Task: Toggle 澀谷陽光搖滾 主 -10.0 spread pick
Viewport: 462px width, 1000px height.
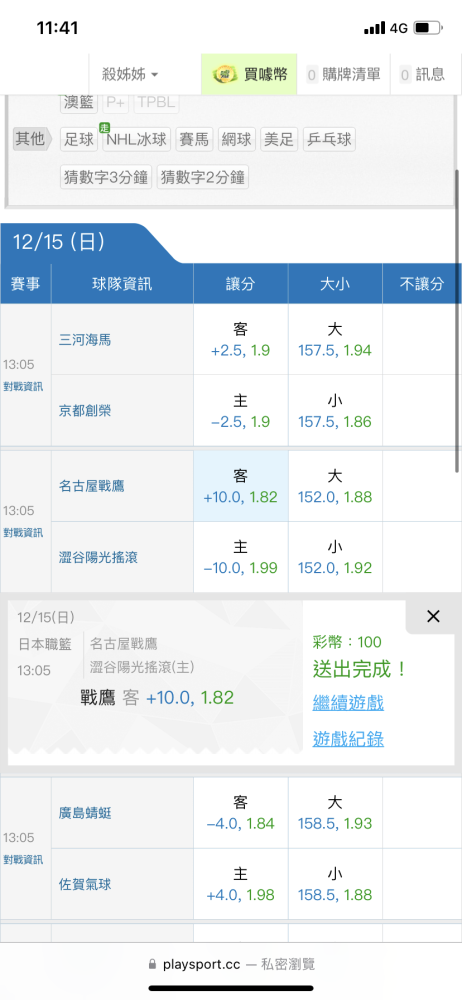Action: [241, 557]
